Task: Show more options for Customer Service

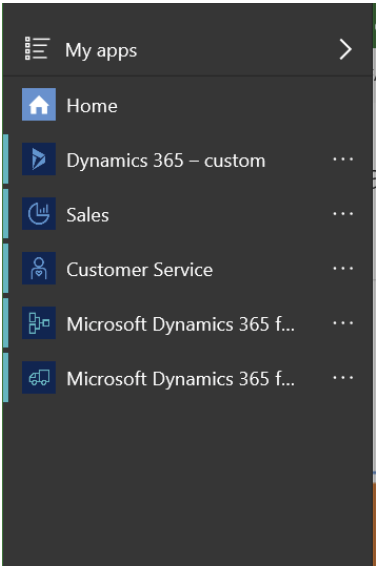Action: click(343, 268)
